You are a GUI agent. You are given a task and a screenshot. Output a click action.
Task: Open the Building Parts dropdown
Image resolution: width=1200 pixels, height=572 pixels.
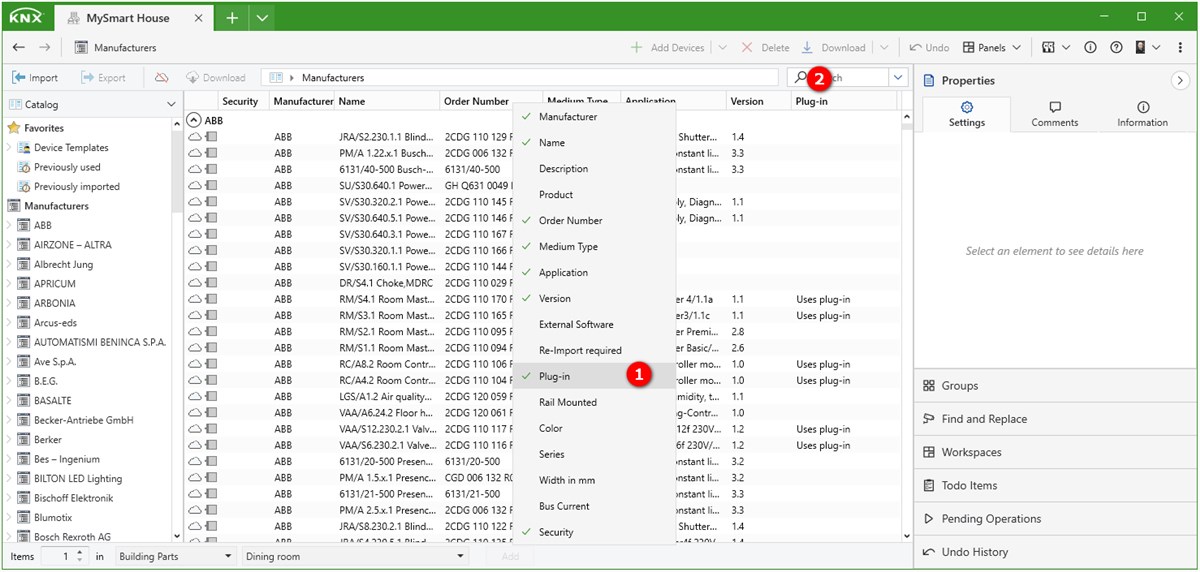click(x=175, y=556)
